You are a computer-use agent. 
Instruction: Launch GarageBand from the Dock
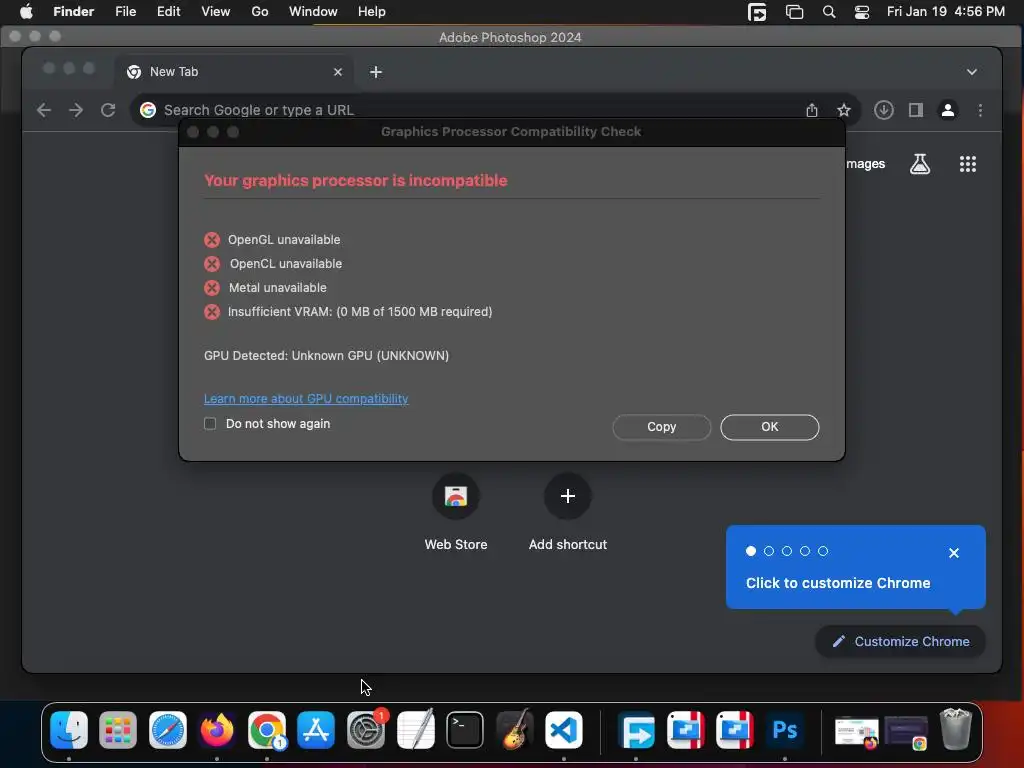[x=515, y=730]
